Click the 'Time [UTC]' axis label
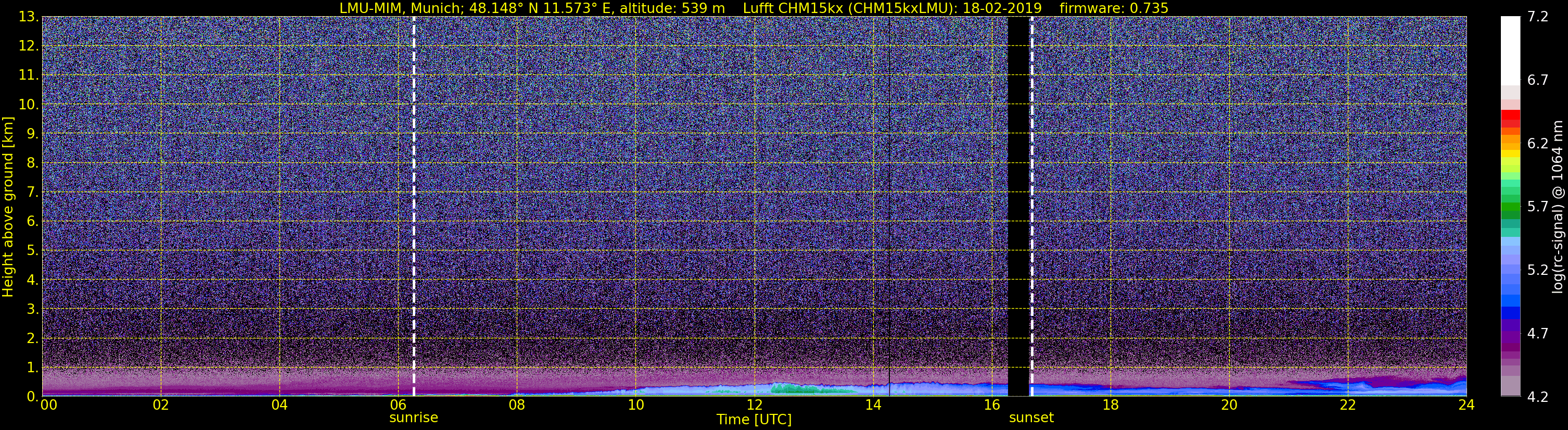The image size is (1568, 430). (x=754, y=420)
